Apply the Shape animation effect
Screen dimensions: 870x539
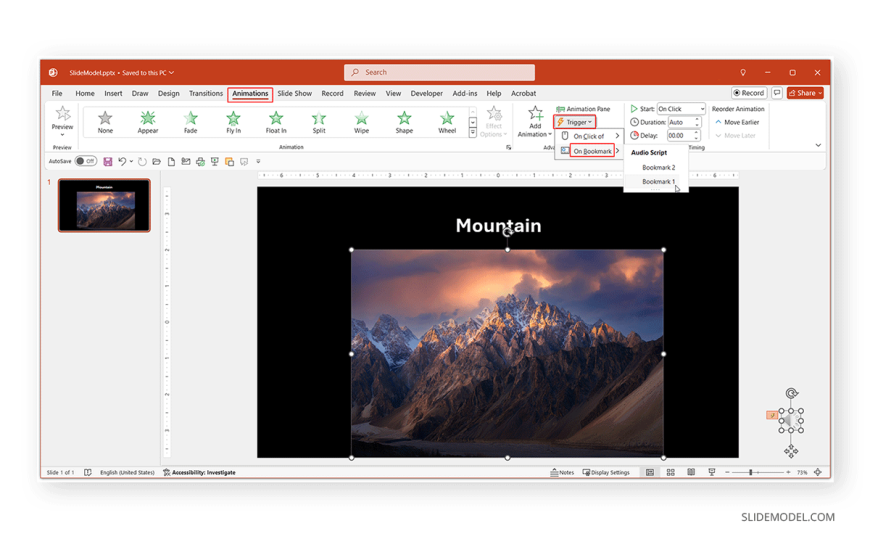[404, 122]
